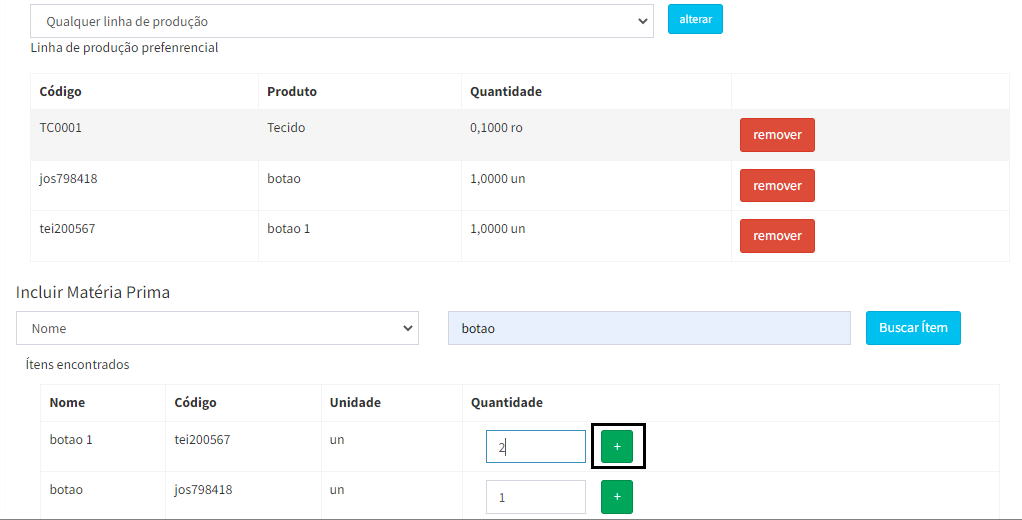Click the Produto column header
Image resolution: width=1022 pixels, height=520 pixels.
pyautogui.click(x=291, y=92)
